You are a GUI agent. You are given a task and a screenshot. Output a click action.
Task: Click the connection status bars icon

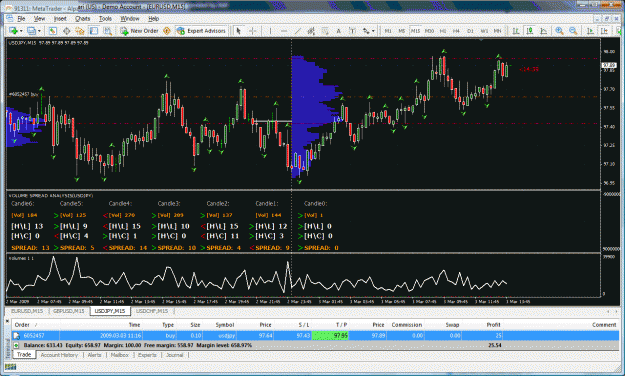(x=10, y=367)
